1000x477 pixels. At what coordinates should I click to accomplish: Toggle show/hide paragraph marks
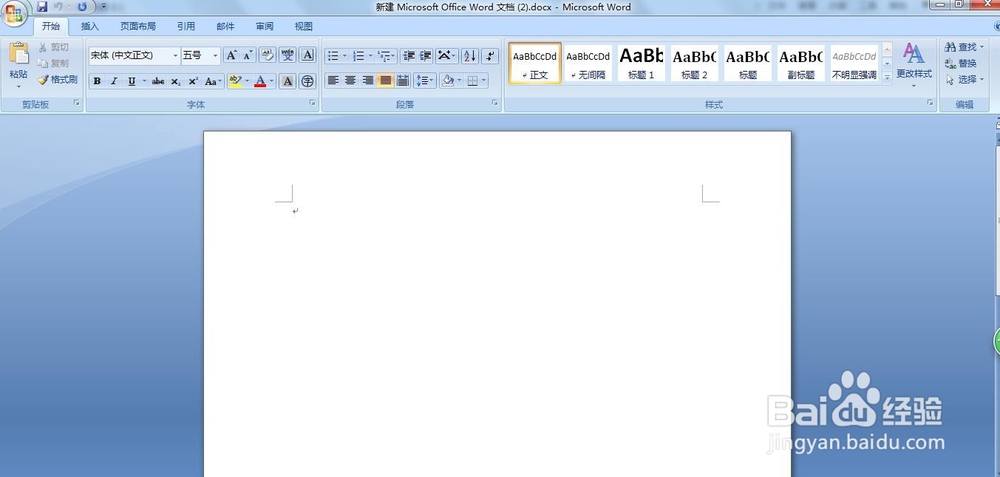point(490,56)
